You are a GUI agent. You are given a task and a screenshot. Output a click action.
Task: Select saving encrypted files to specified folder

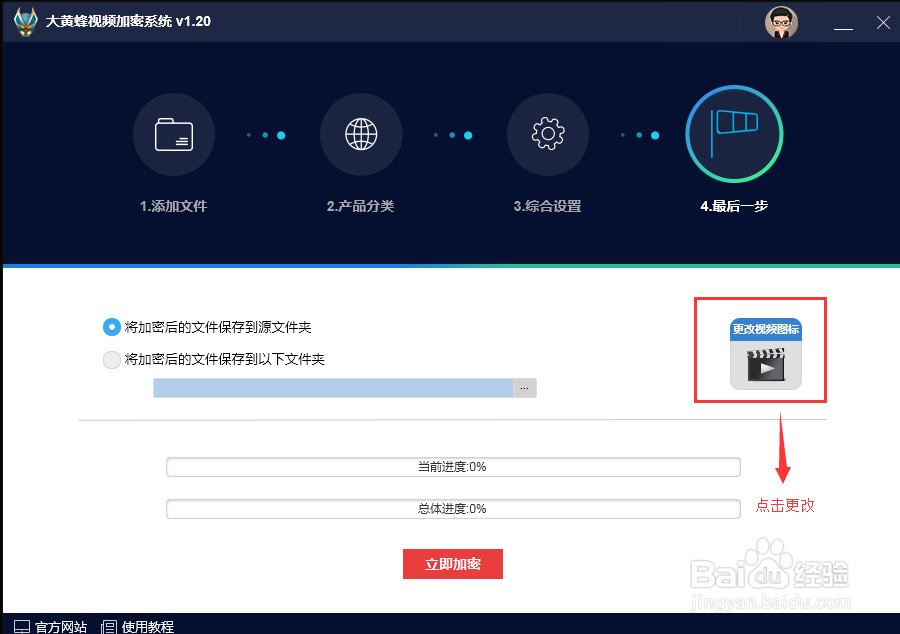point(112,361)
